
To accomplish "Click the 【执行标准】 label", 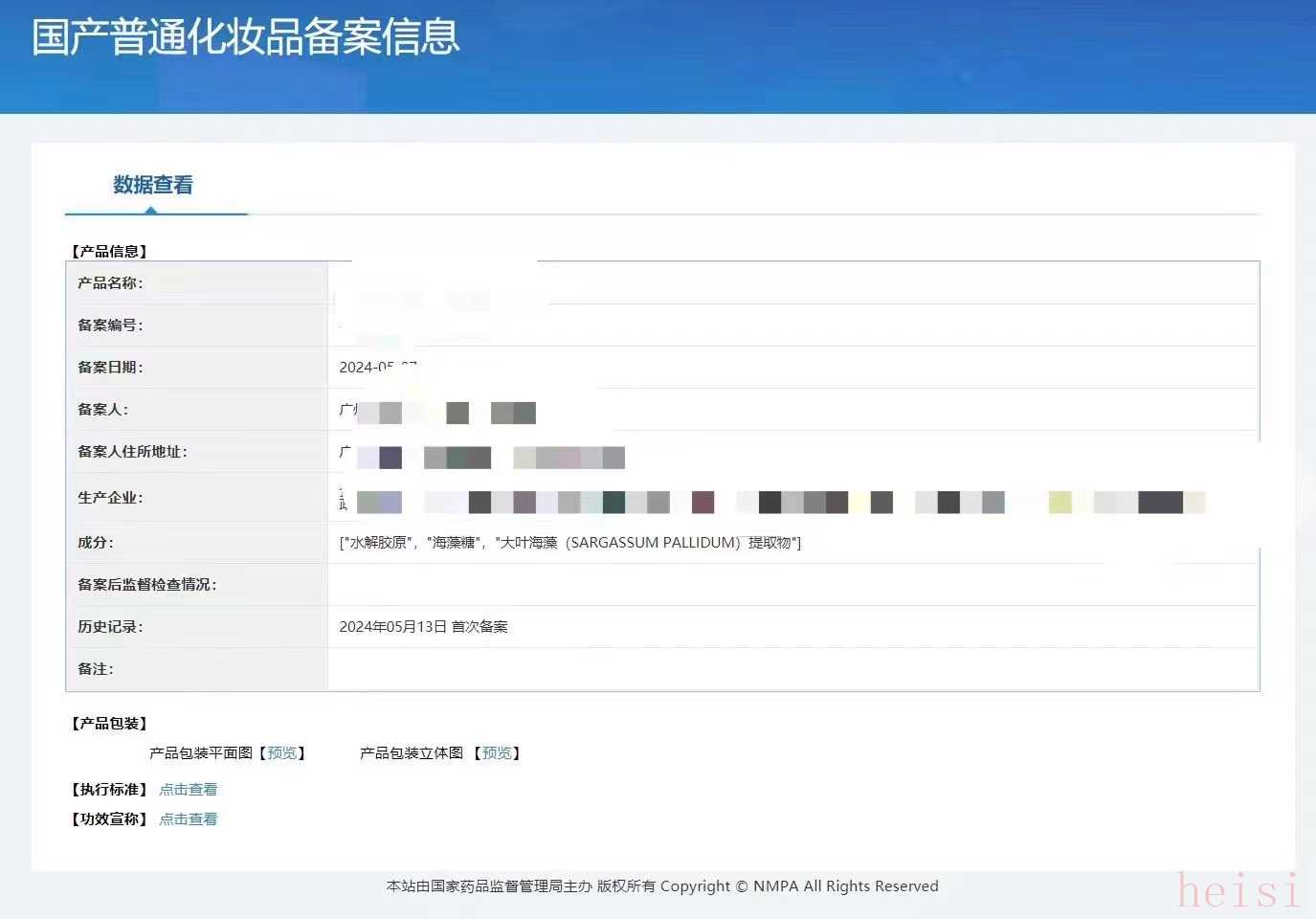I will tap(109, 790).
